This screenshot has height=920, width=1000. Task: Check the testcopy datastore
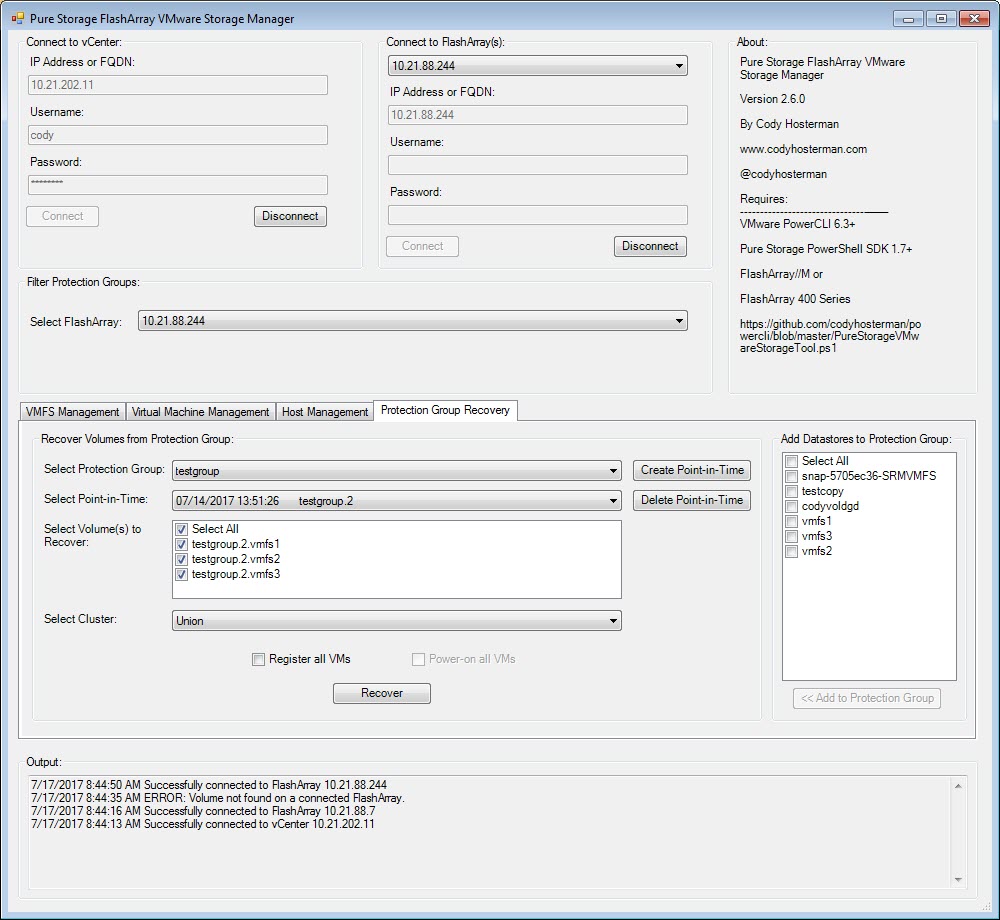[x=791, y=492]
